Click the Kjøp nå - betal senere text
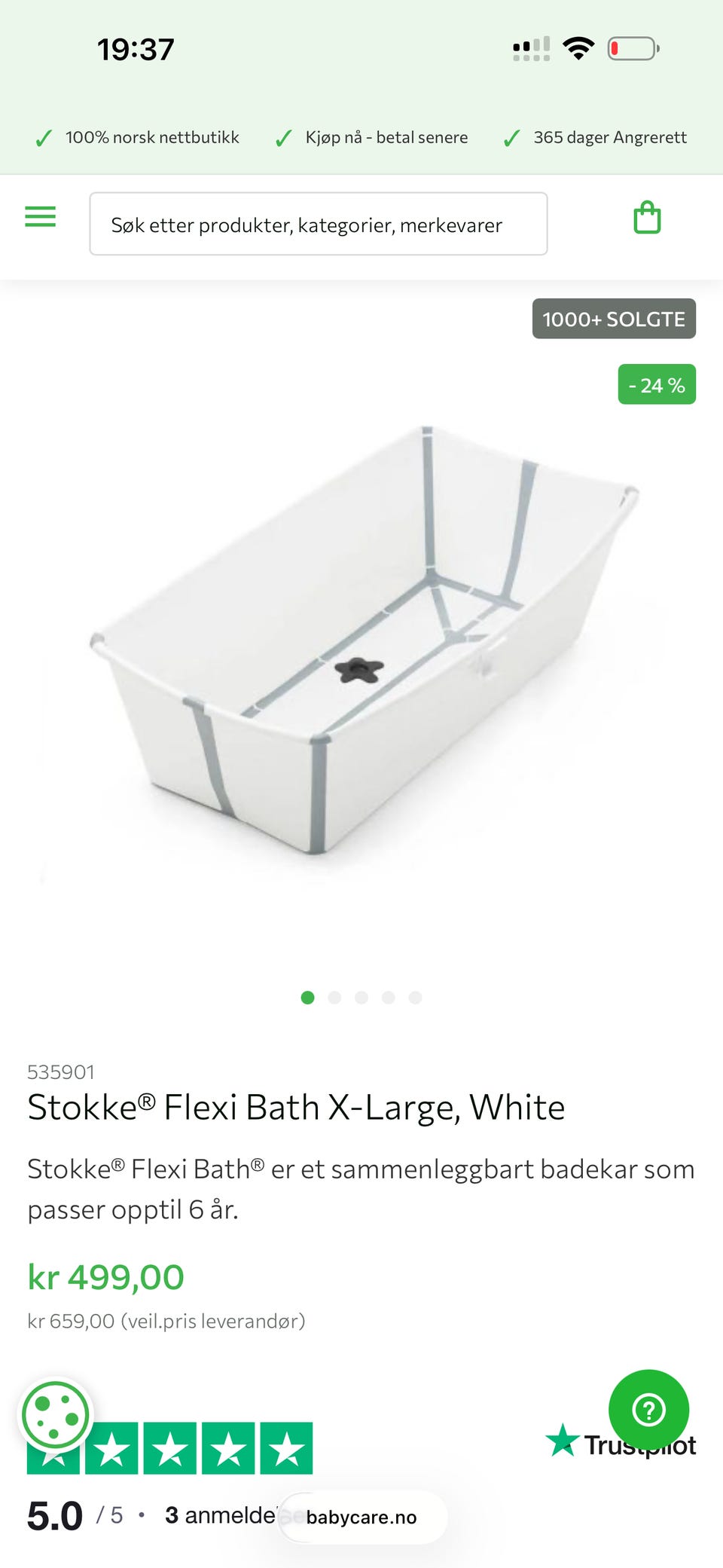 coord(386,137)
